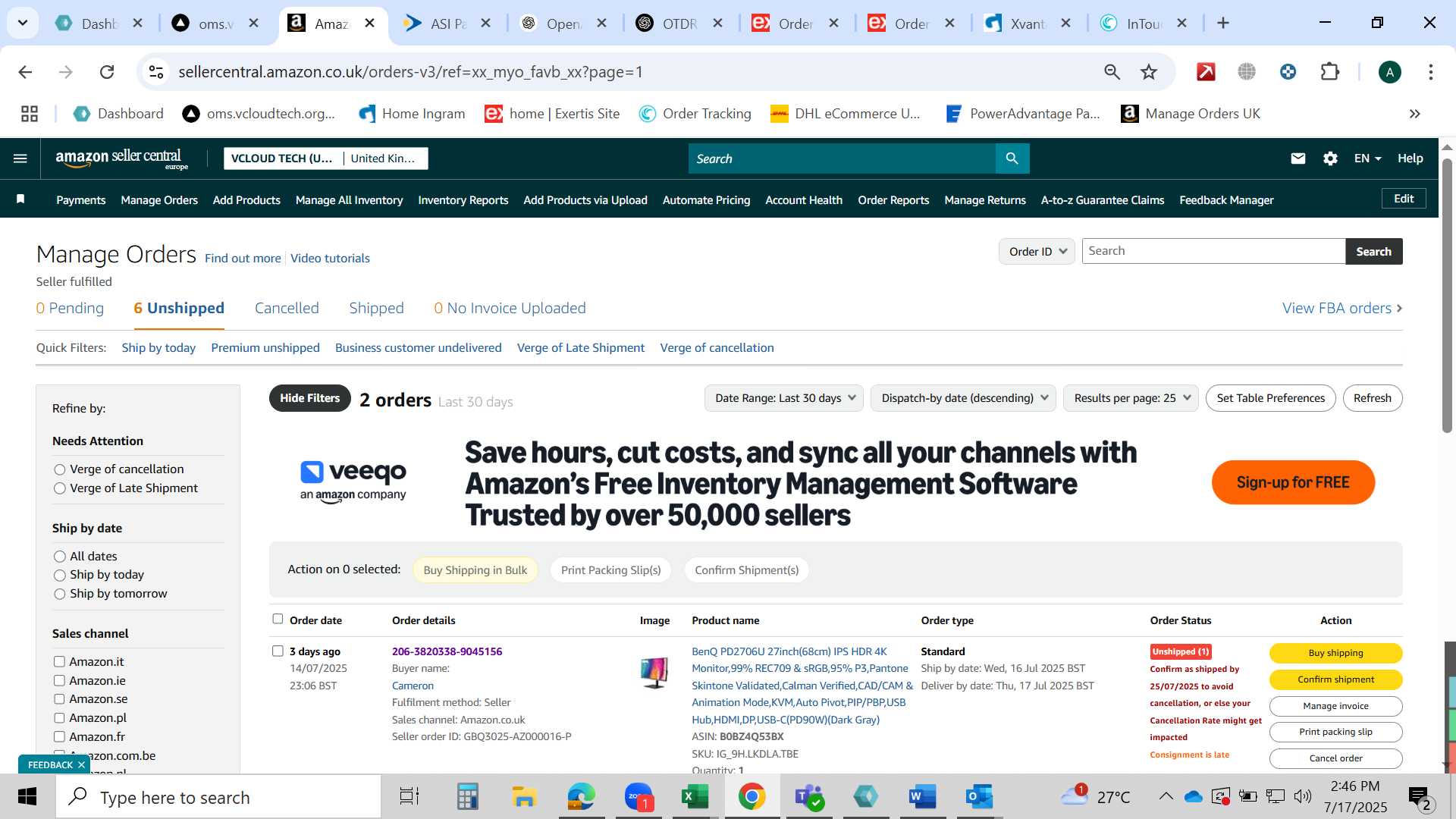Open File Explorer from the taskbar
Screen dimensions: 1456x819
point(524,797)
